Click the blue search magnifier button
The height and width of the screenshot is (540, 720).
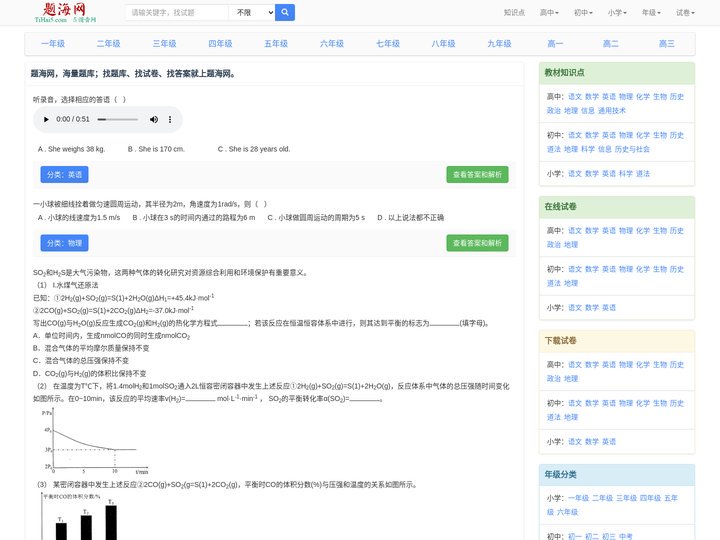coord(285,12)
